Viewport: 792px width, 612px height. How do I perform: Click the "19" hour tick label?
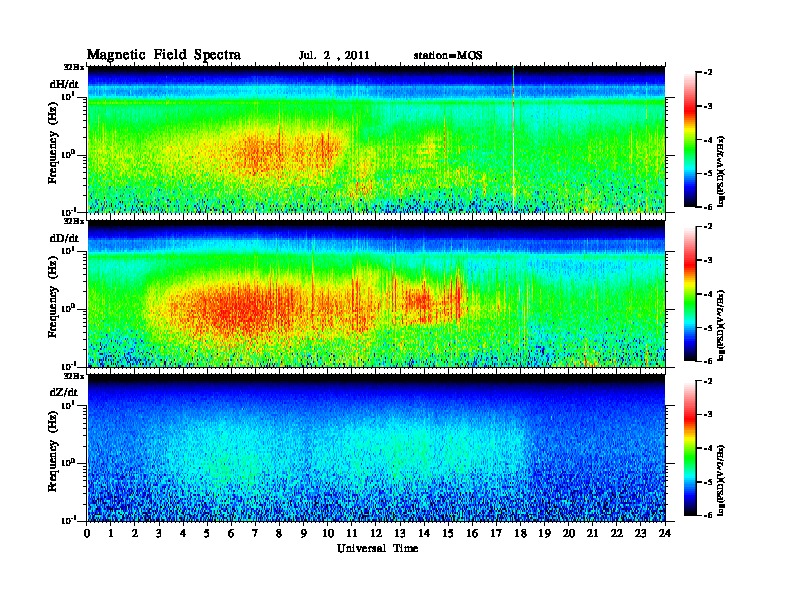tap(544, 533)
